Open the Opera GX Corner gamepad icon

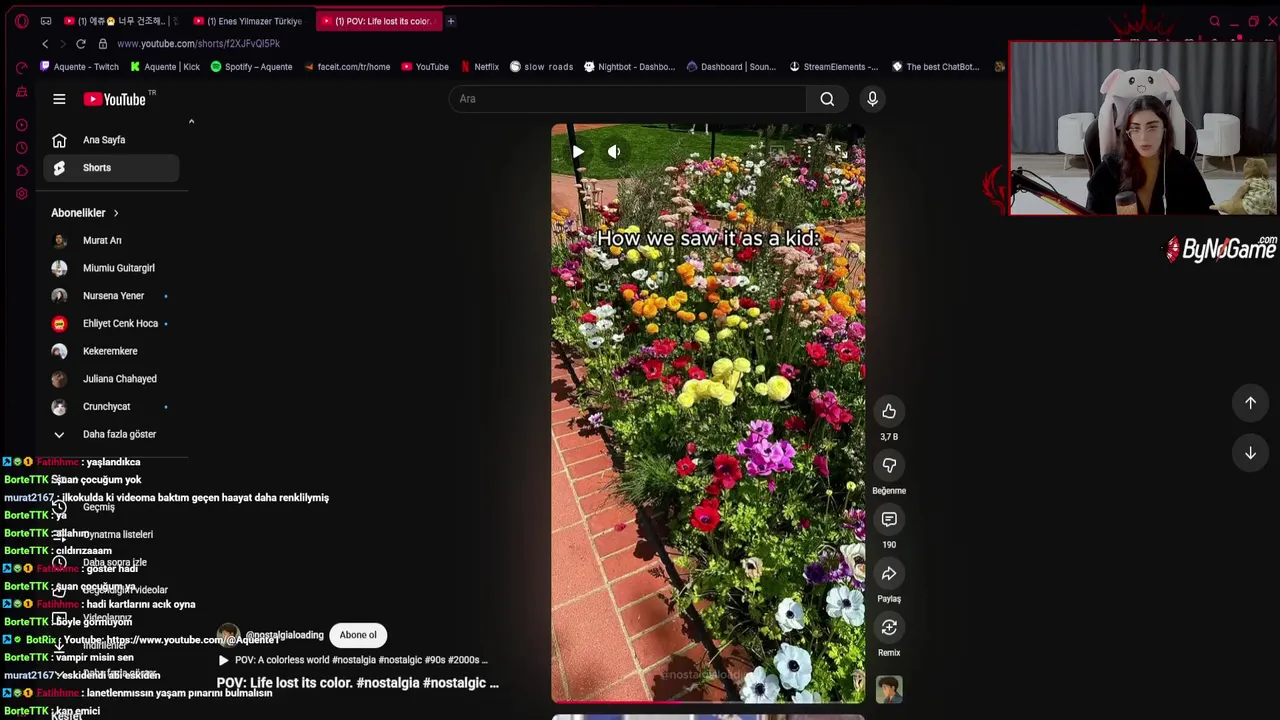coord(46,21)
